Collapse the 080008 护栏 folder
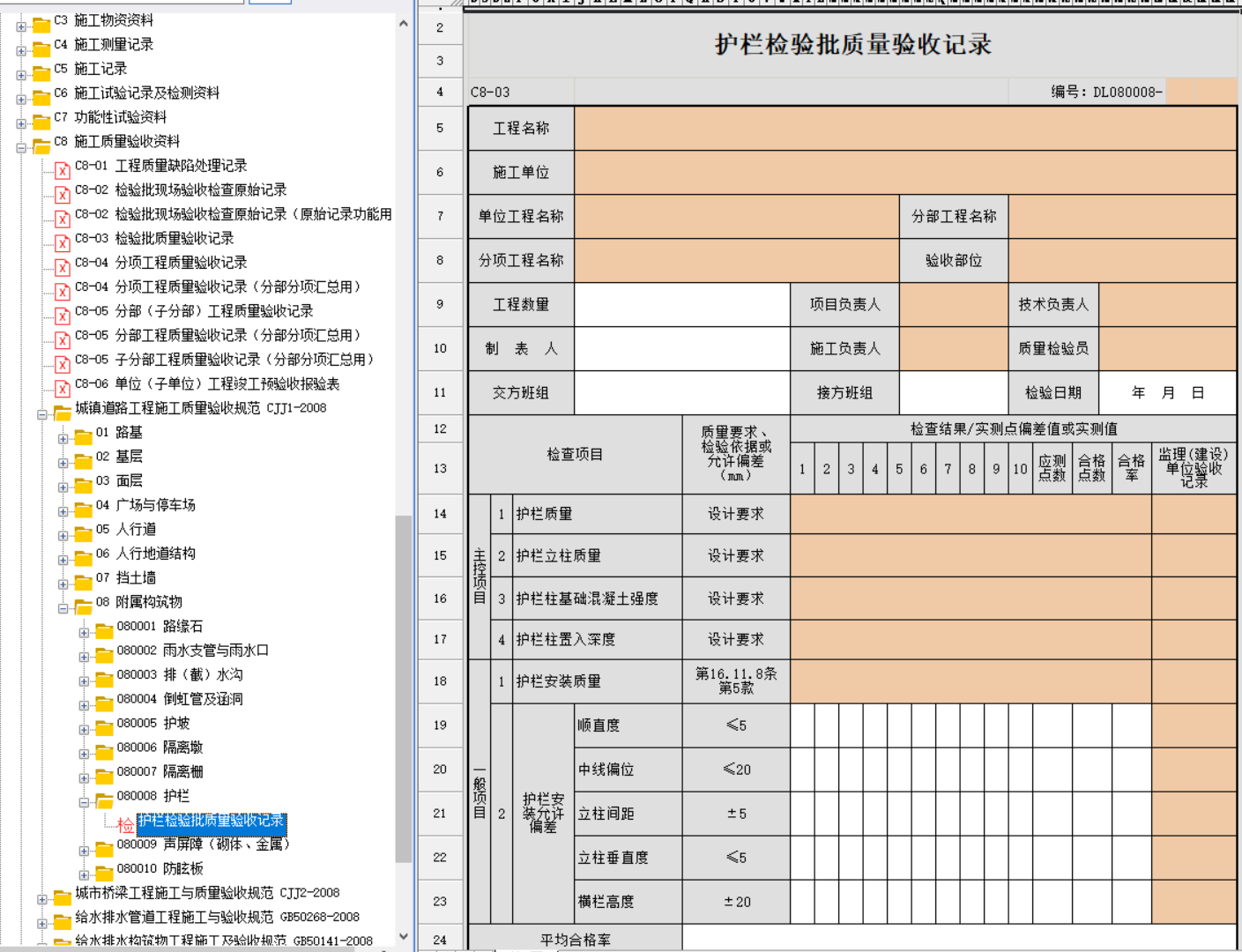1242x952 pixels. [84, 803]
